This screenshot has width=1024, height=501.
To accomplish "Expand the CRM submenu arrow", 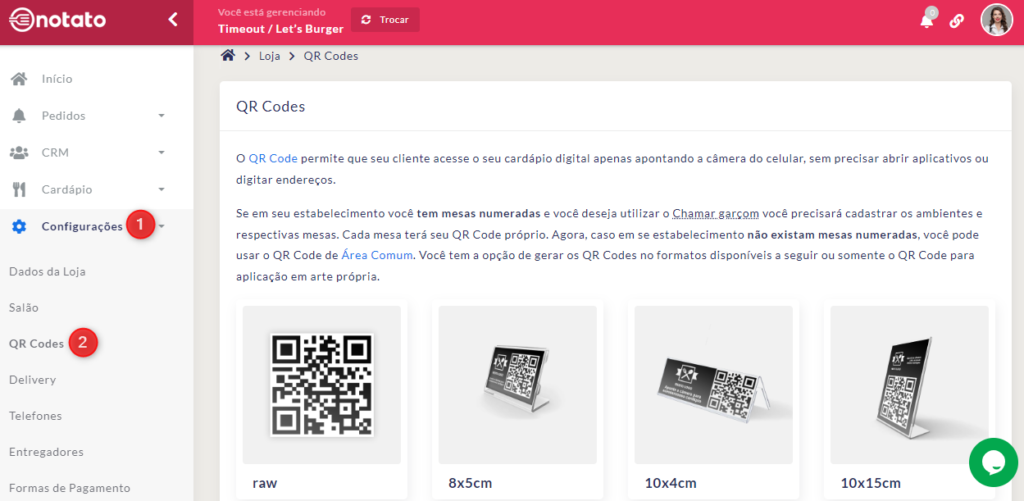I will point(161,153).
